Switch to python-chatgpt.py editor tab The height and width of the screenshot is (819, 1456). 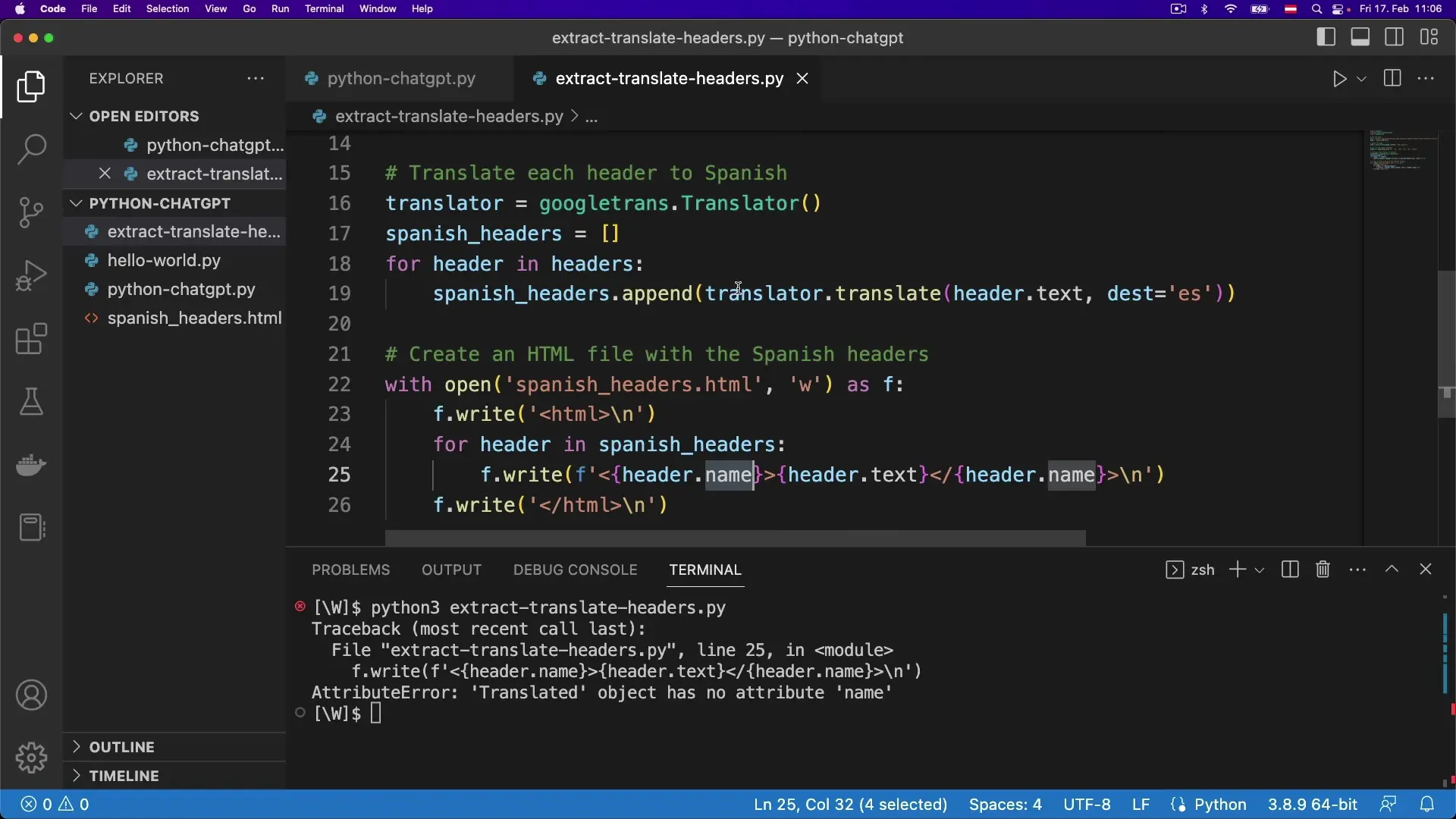(x=400, y=79)
